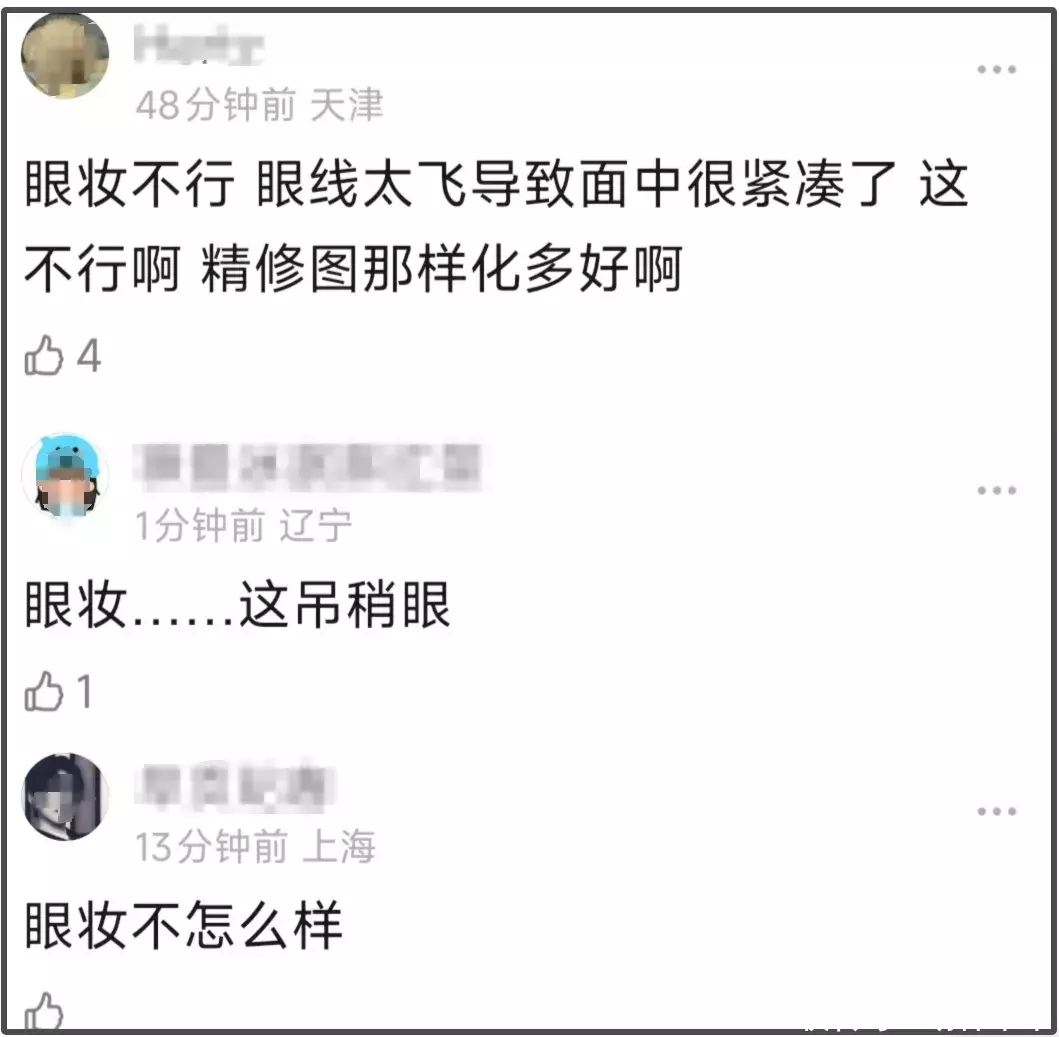View the blue-hat avatar's profile
Viewport: 1059px width, 1037px height.
coord(65,476)
